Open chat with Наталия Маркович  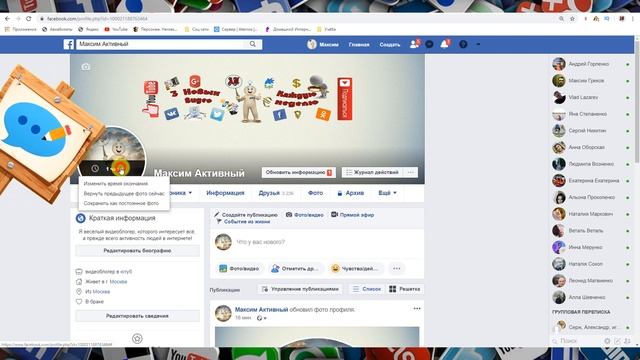pos(591,214)
